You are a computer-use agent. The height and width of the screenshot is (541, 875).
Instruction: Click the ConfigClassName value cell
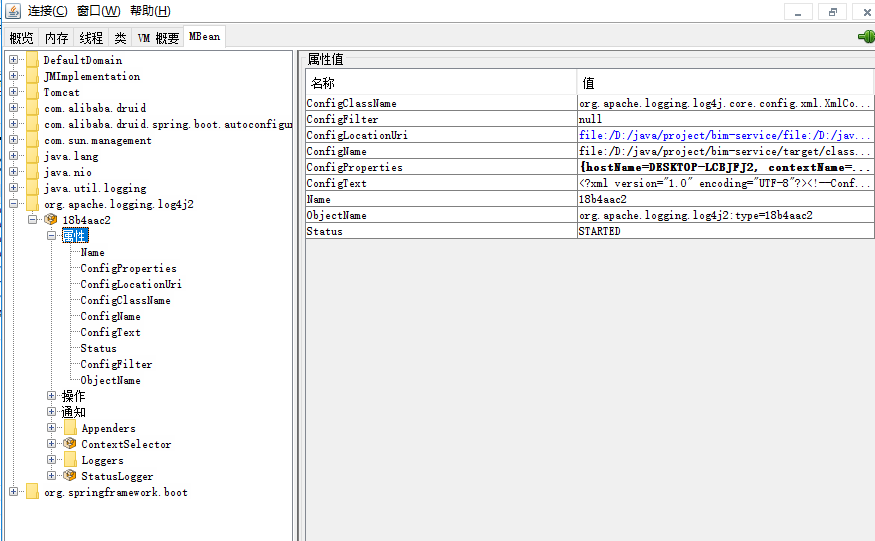click(x=725, y=103)
